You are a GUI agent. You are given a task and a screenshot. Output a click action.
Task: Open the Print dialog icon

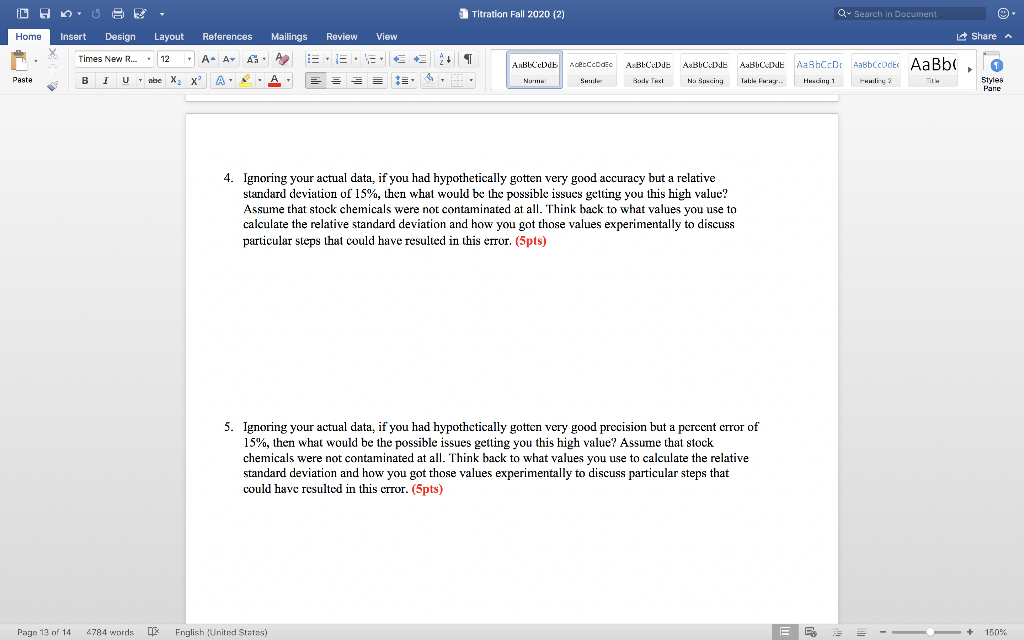coord(118,14)
